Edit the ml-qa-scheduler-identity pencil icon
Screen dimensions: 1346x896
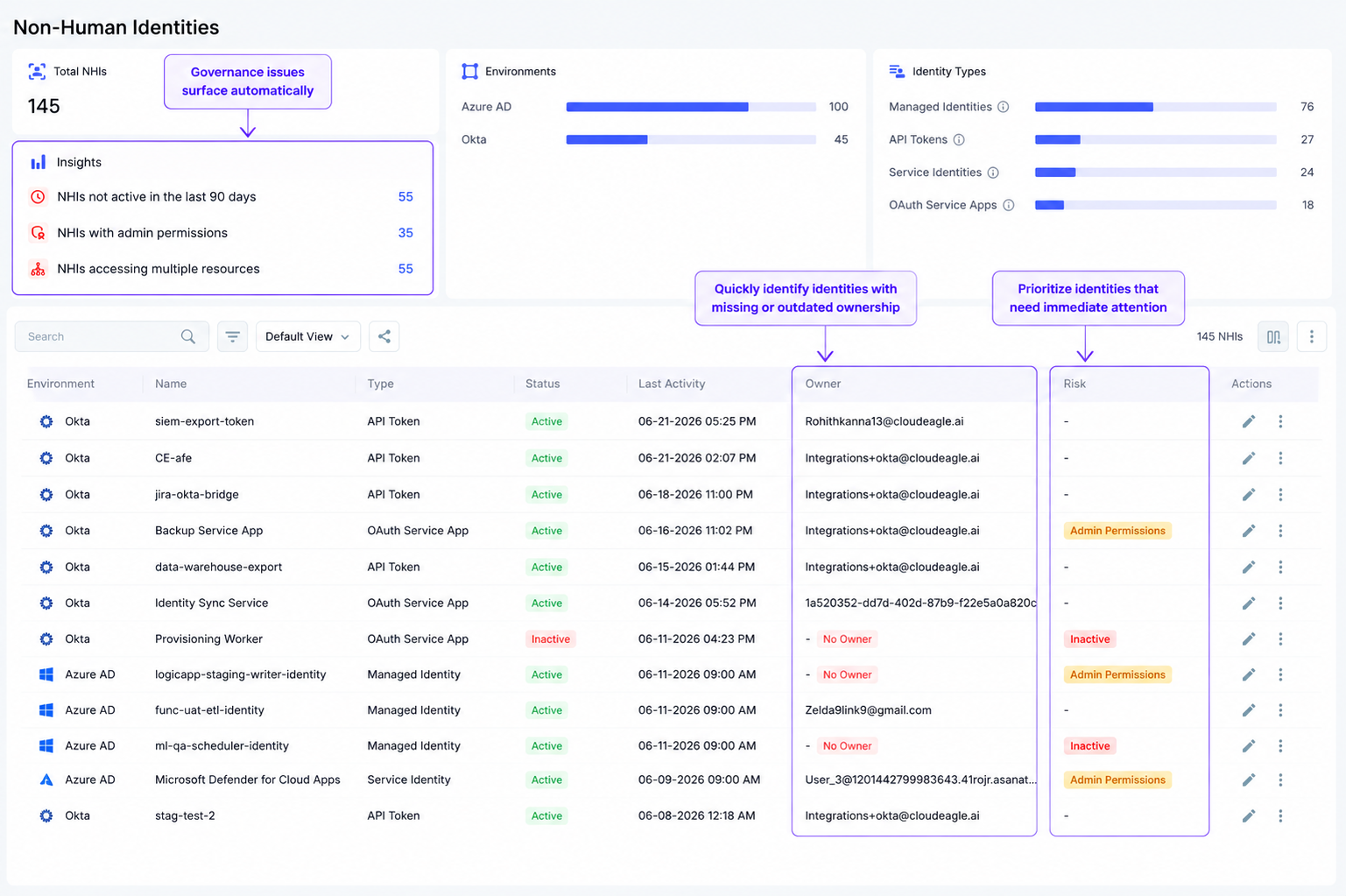click(x=1249, y=746)
